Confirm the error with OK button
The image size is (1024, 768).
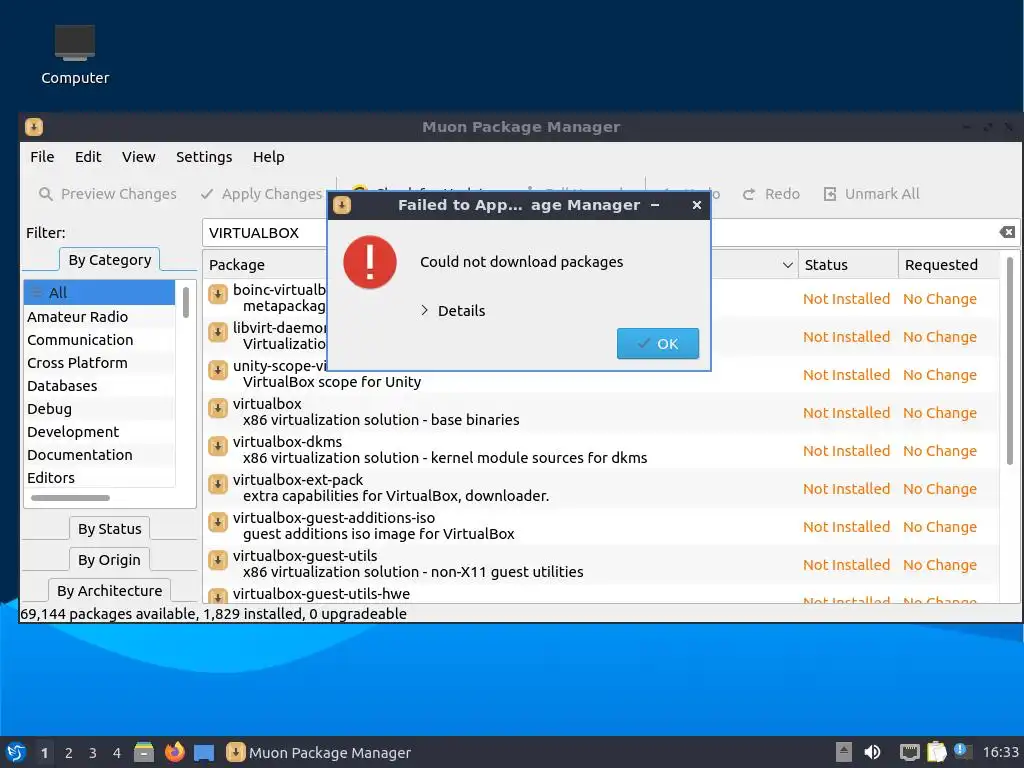(x=658, y=344)
